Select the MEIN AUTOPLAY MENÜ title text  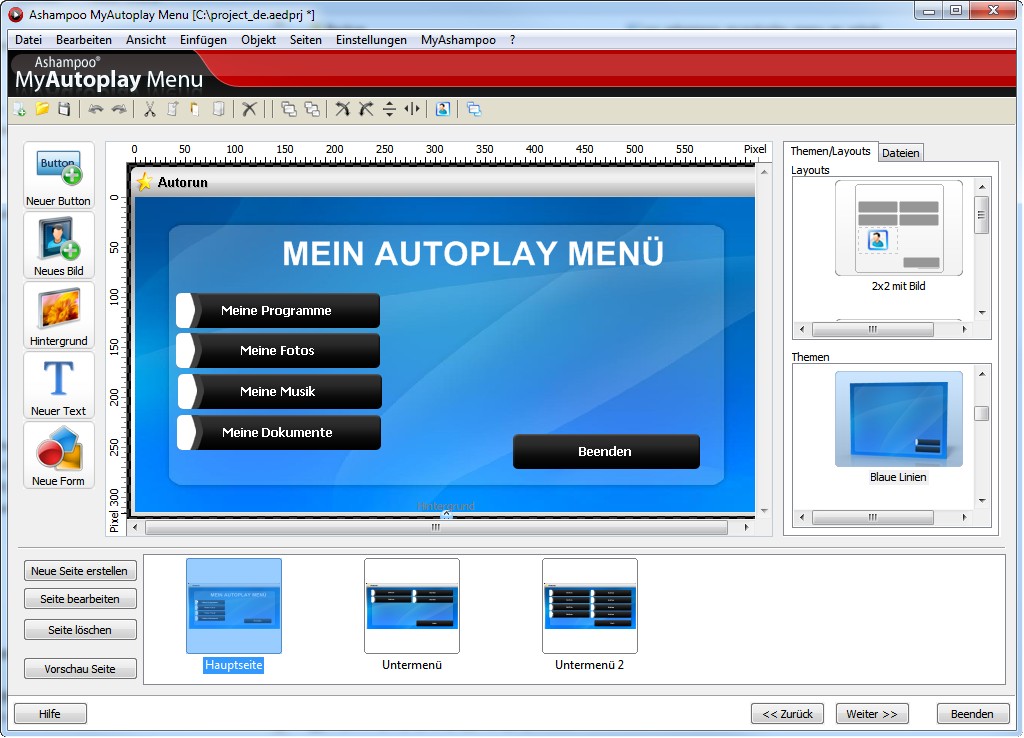[473, 253]
